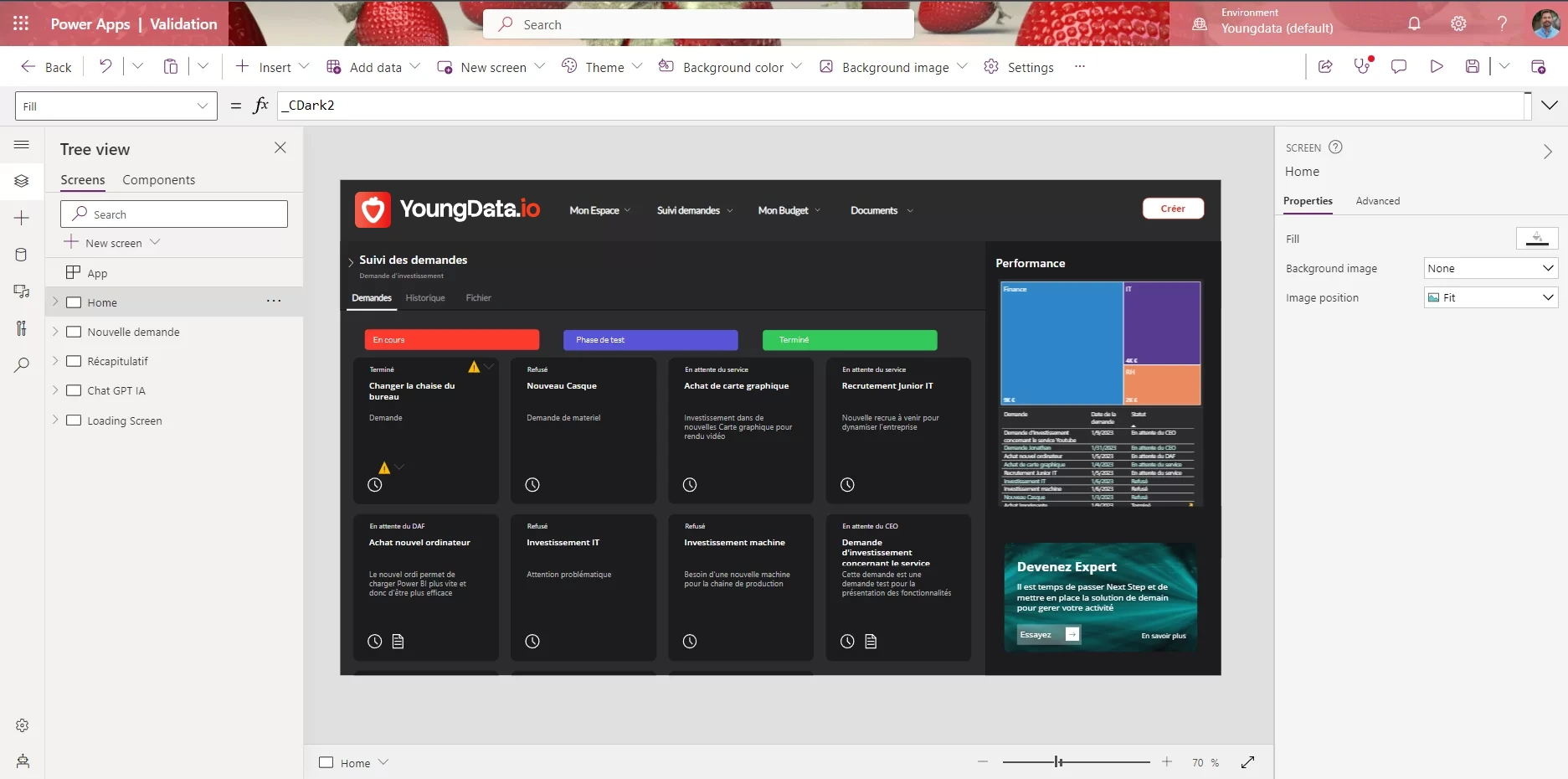Screen dimensions: 1568x779
Task: Open the help question mark icon
Action: point(1502,23)
